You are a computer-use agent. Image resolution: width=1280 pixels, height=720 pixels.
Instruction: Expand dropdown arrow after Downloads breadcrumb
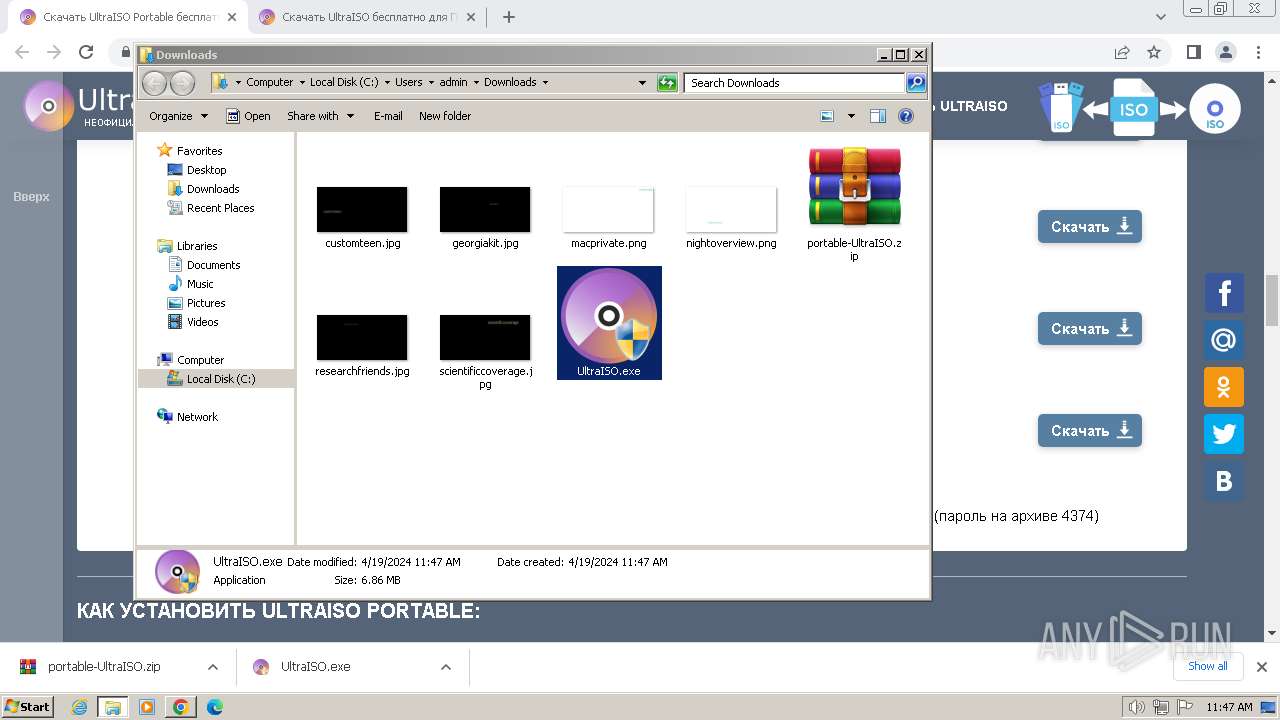[x=545, y=83]
